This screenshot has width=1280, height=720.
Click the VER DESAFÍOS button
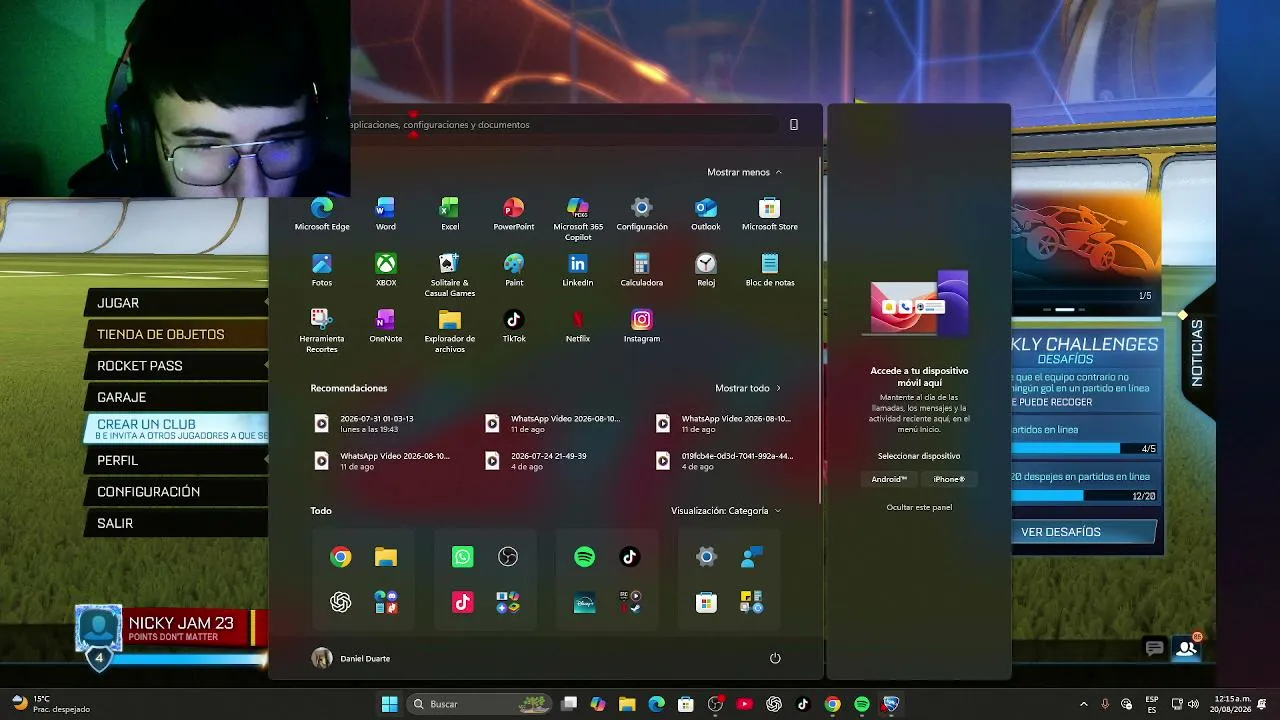tap(1083, 532)
